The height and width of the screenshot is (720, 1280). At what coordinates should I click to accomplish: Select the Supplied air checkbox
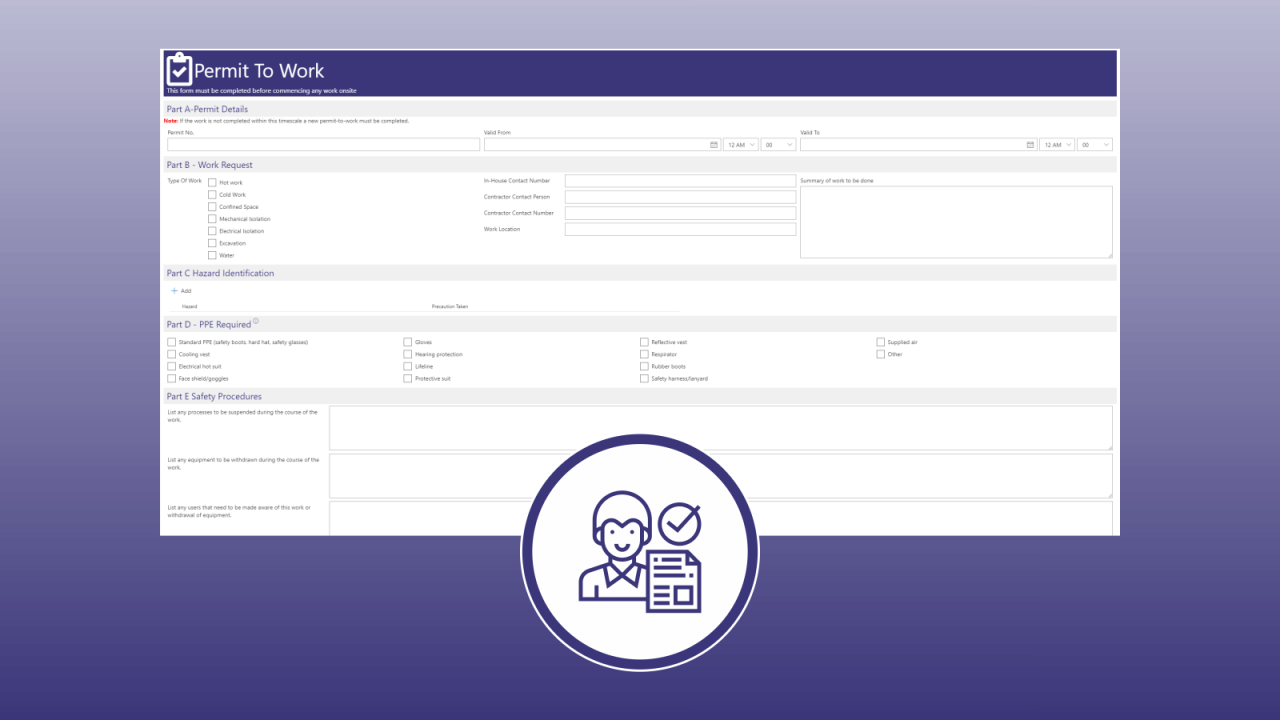880,342
